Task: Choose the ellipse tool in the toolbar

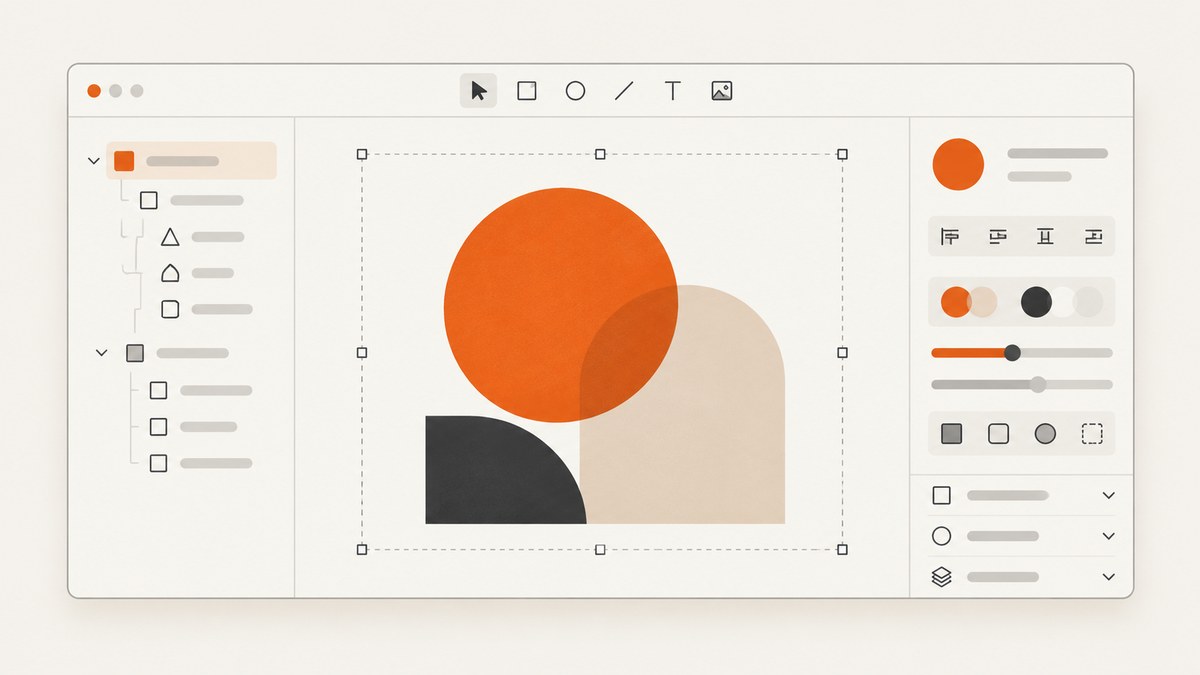Action: coord(575,91)
